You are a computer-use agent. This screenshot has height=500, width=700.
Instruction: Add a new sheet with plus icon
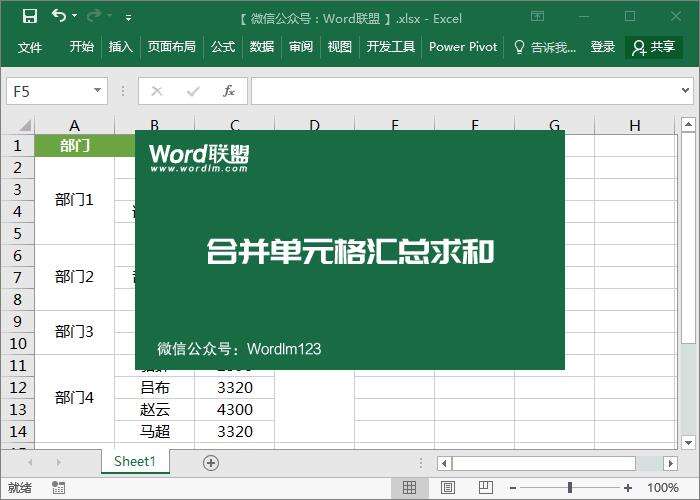tap(211, 463)
